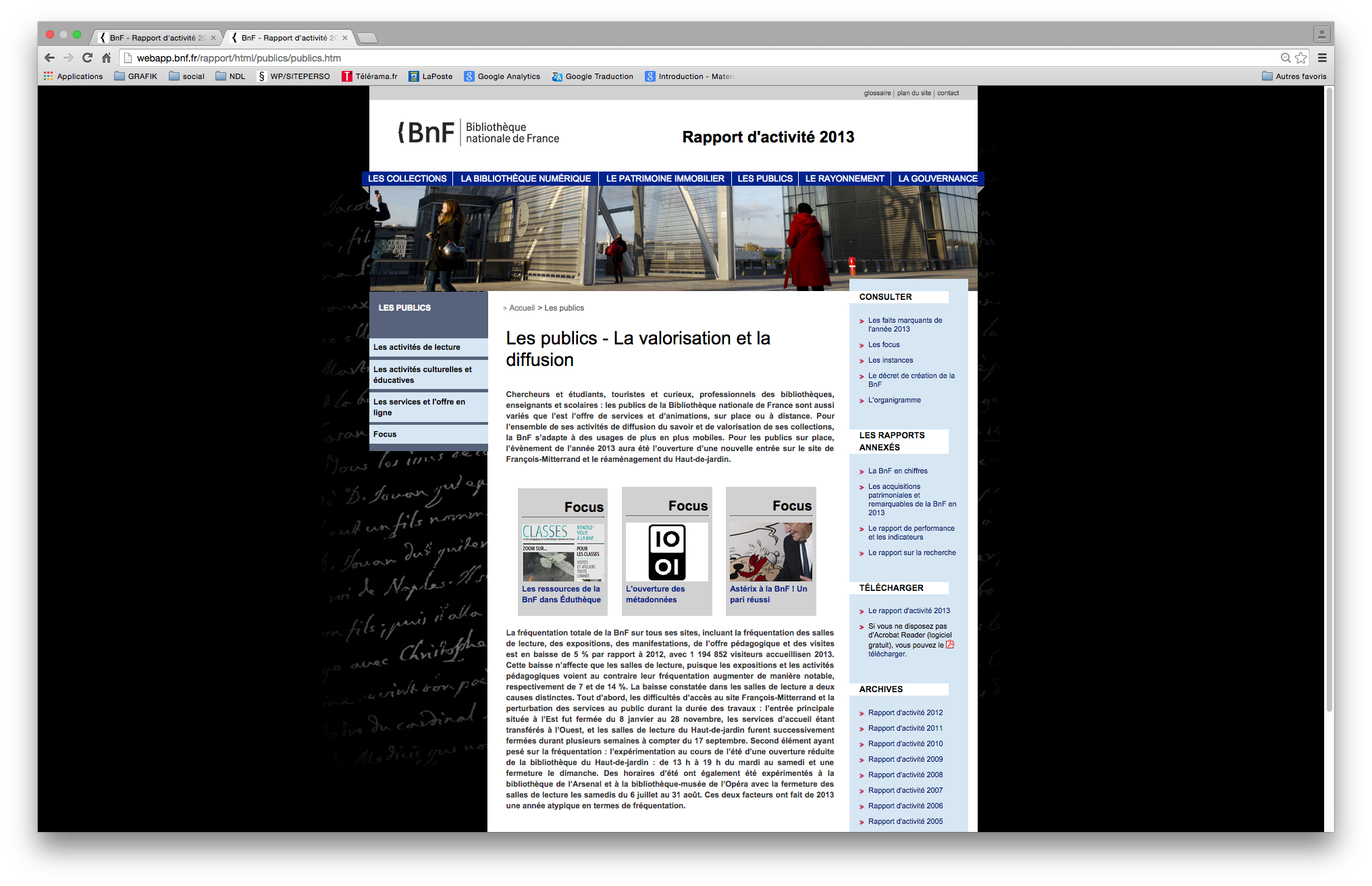This screenshot has height=886, width=1372.
Task: Open Google Analytics bookmark
Action: tap(502, 76)
